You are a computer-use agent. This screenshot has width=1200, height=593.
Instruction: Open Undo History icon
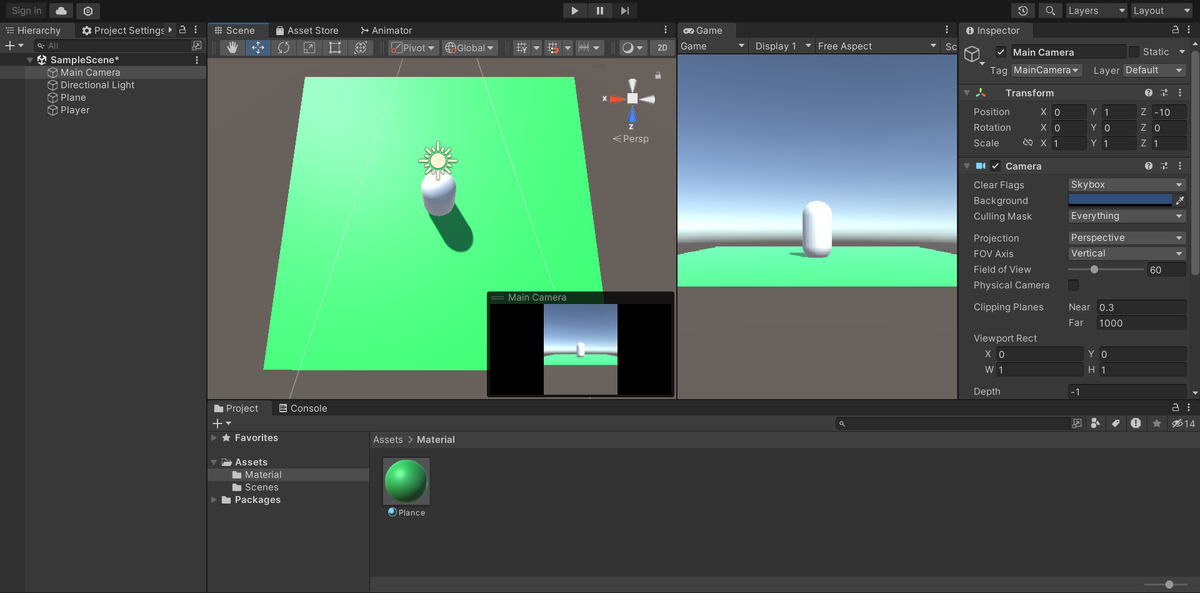click(x=1022, y=11)
